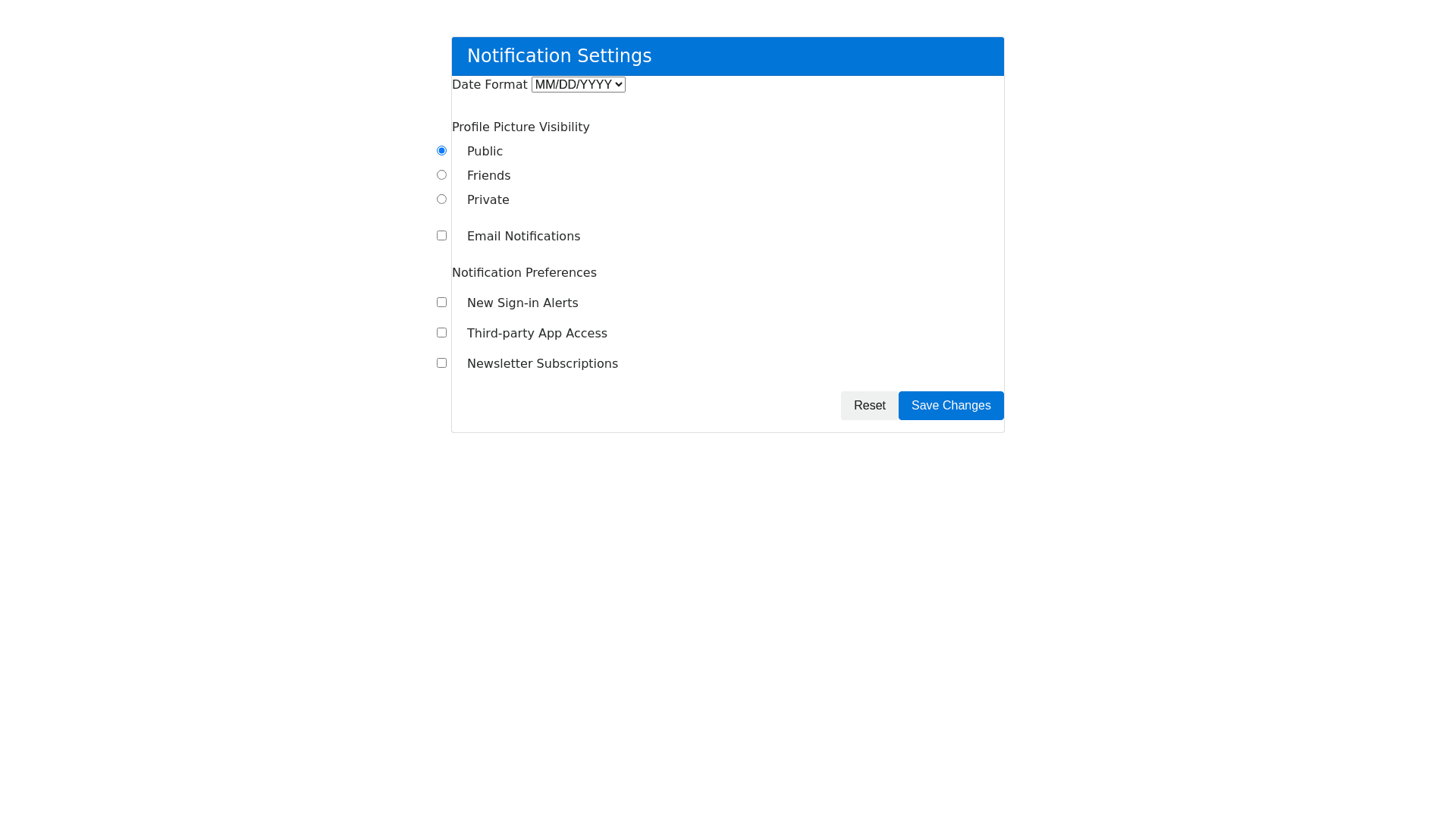Click the Email Notifications label text
The height and width of the screenshot is (819, 1456).
523,237
